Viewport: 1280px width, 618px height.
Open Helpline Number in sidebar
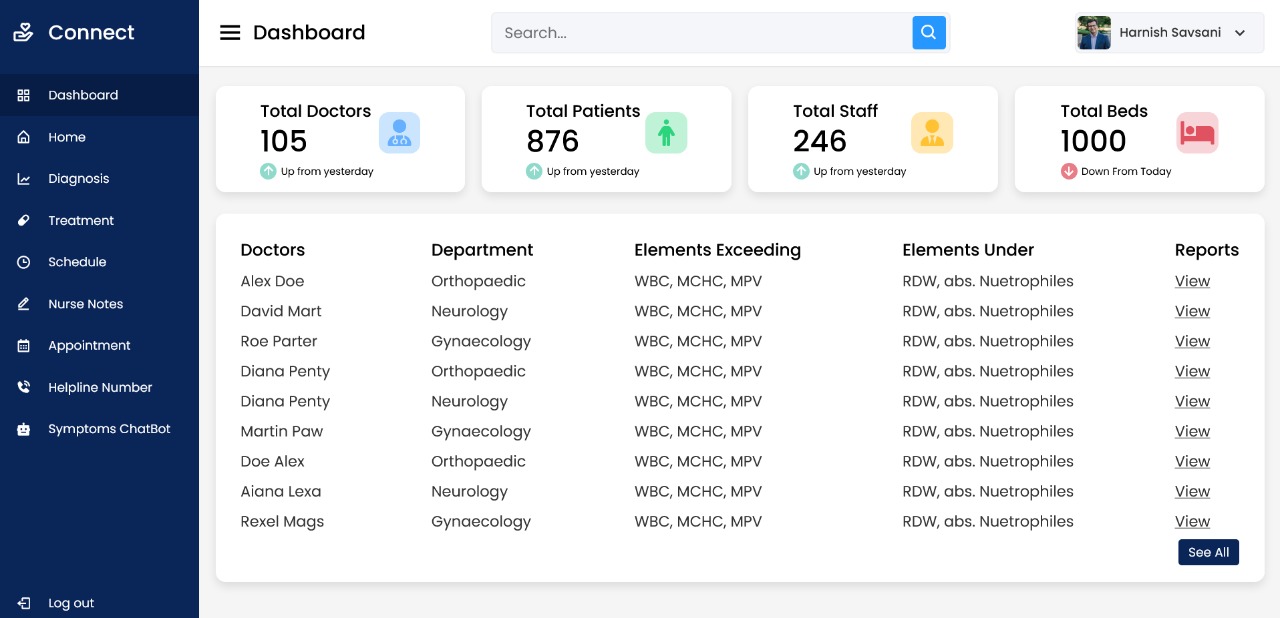(x=100, y=387)
